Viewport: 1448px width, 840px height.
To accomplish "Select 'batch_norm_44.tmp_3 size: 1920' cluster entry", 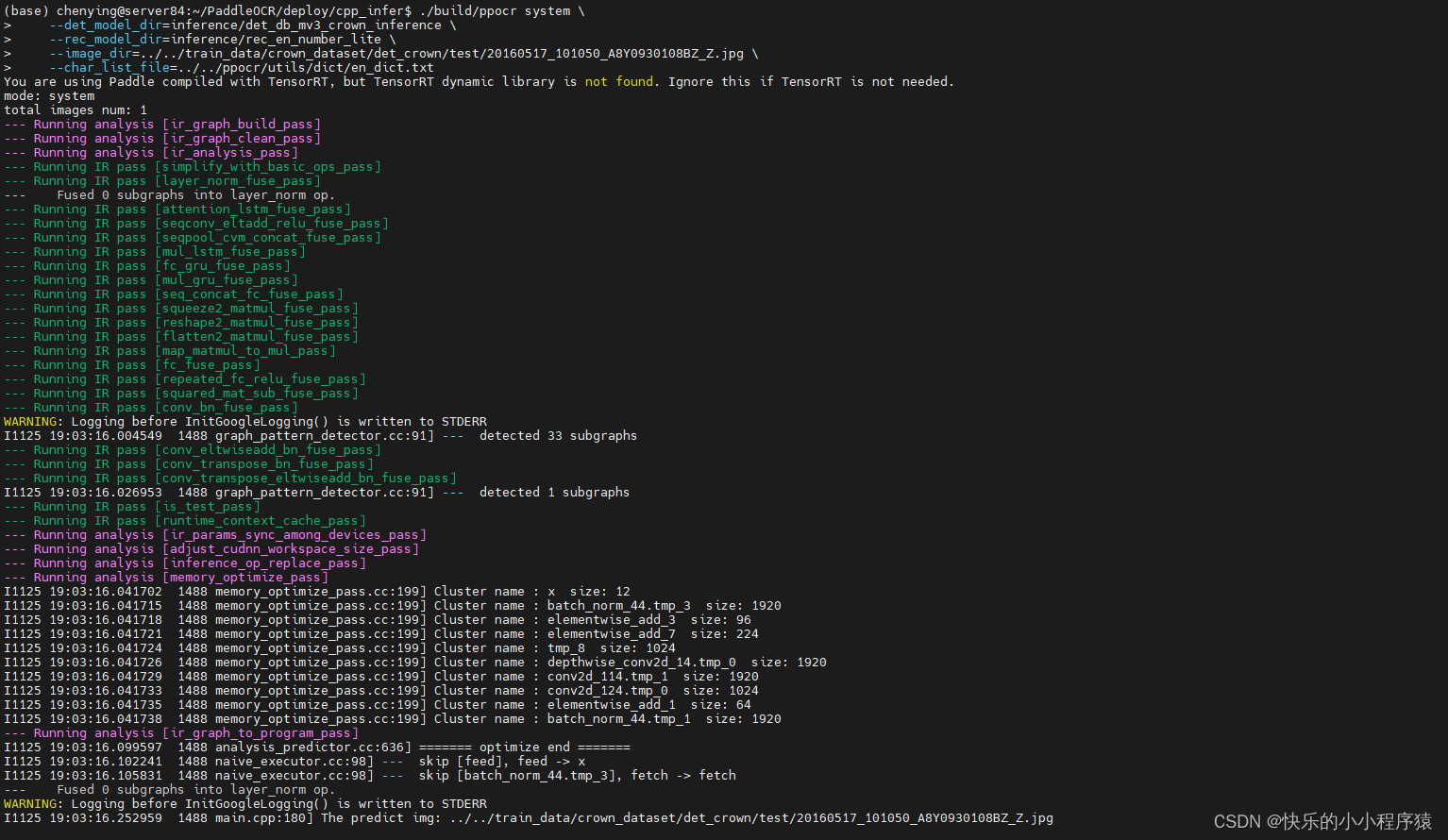I will [665, 606].
